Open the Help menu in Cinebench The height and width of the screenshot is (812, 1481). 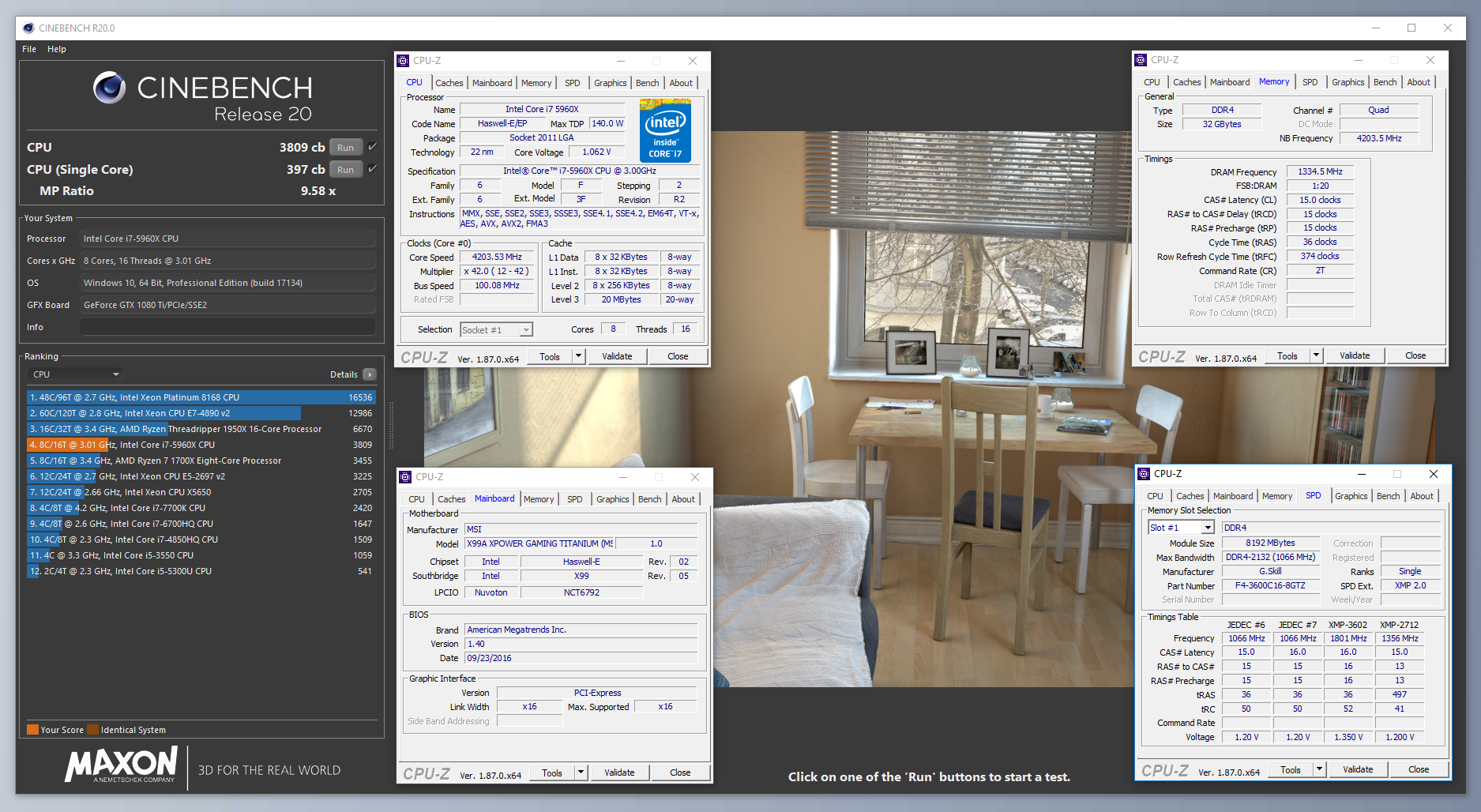click(x=57, y=49)
